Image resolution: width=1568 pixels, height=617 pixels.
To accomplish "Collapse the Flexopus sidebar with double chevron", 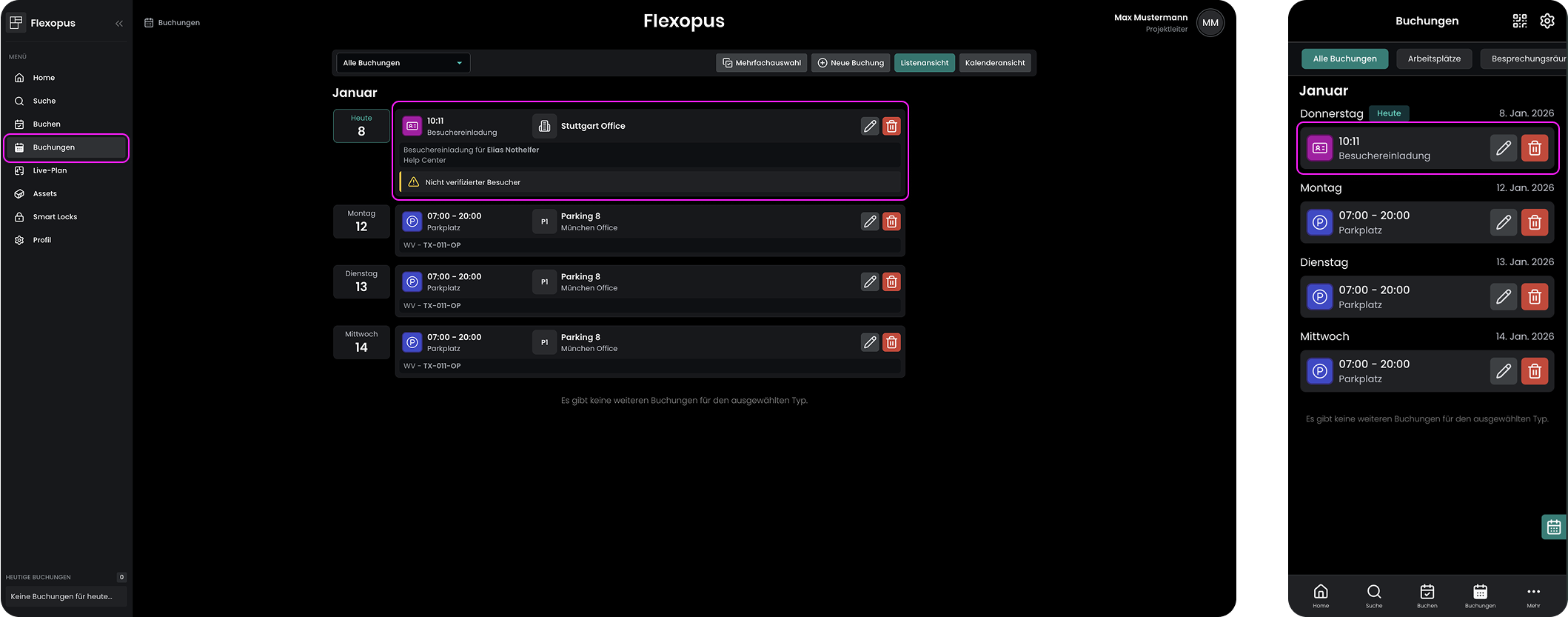I will [119, 24].
